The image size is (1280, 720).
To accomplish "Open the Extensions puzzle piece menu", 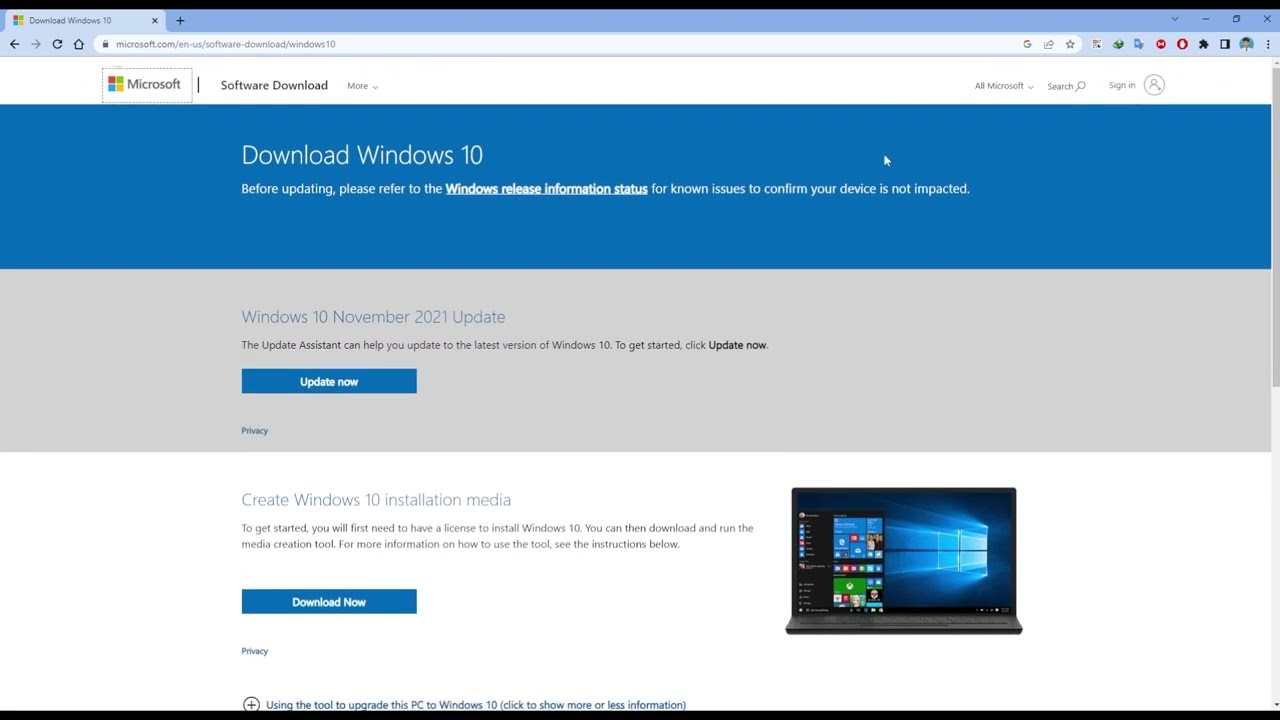I will click(x=1203, y=44).
